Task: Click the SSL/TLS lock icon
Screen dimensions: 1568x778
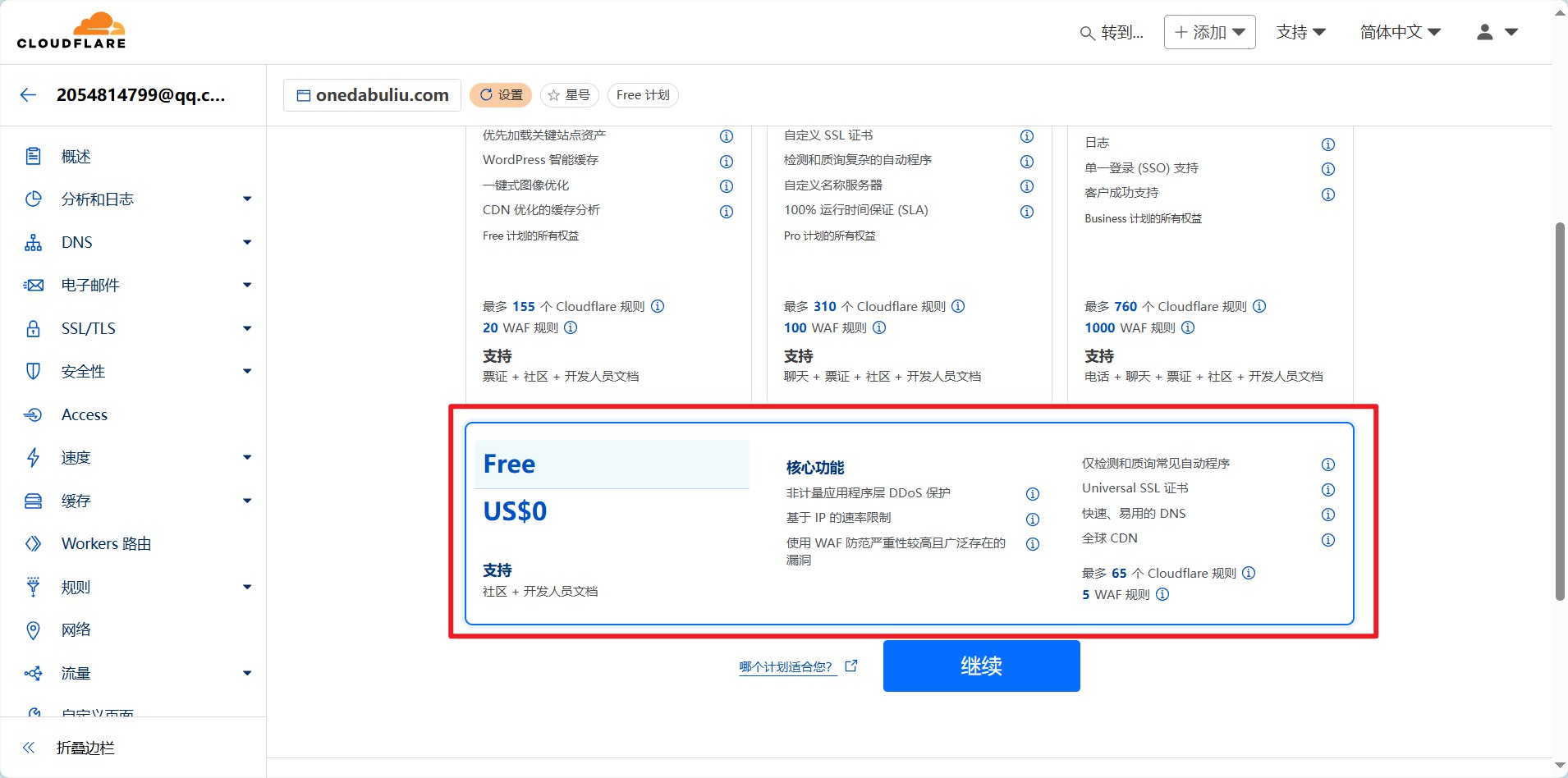Action: pos(33,328)
